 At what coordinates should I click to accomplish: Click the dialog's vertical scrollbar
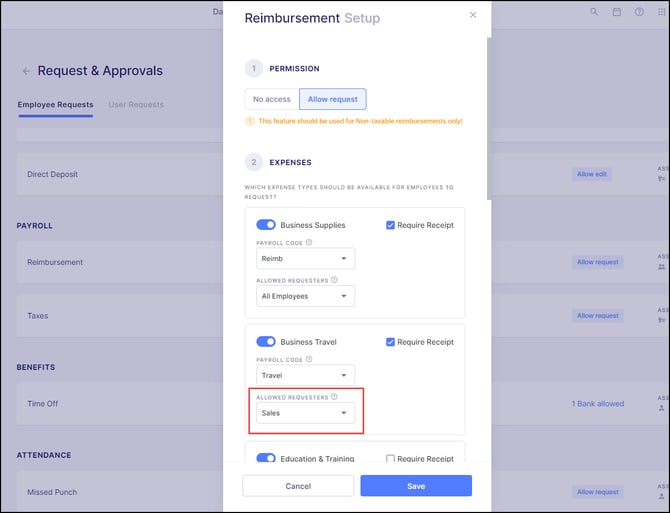pyautogui.click(x=489, y=118)
